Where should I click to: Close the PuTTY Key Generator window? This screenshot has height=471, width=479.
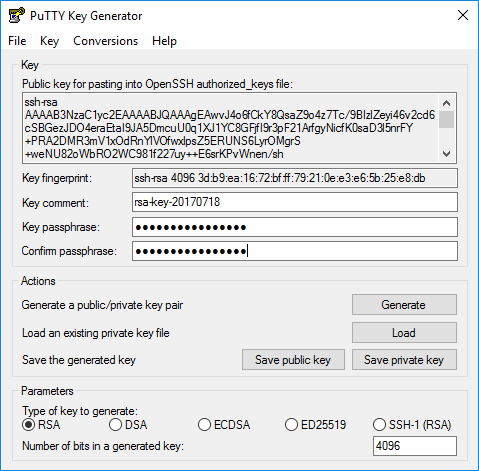[463, 15]
